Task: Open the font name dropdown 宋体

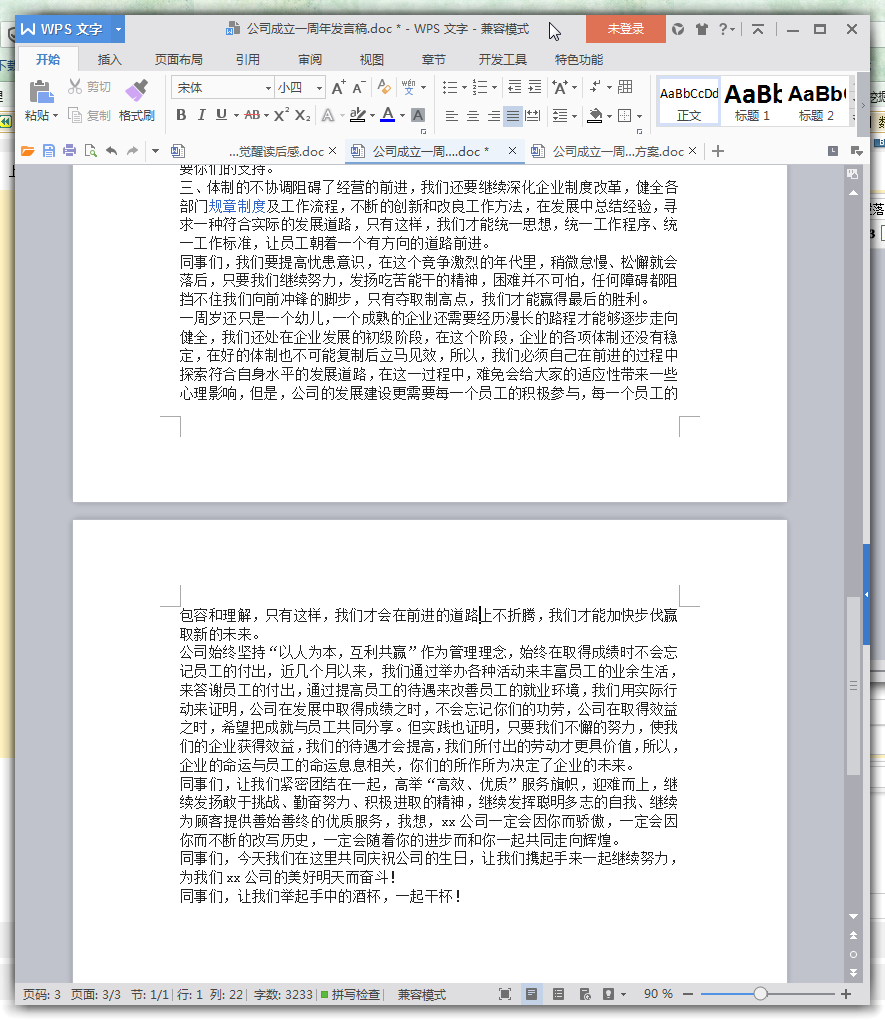Action: 267,88
